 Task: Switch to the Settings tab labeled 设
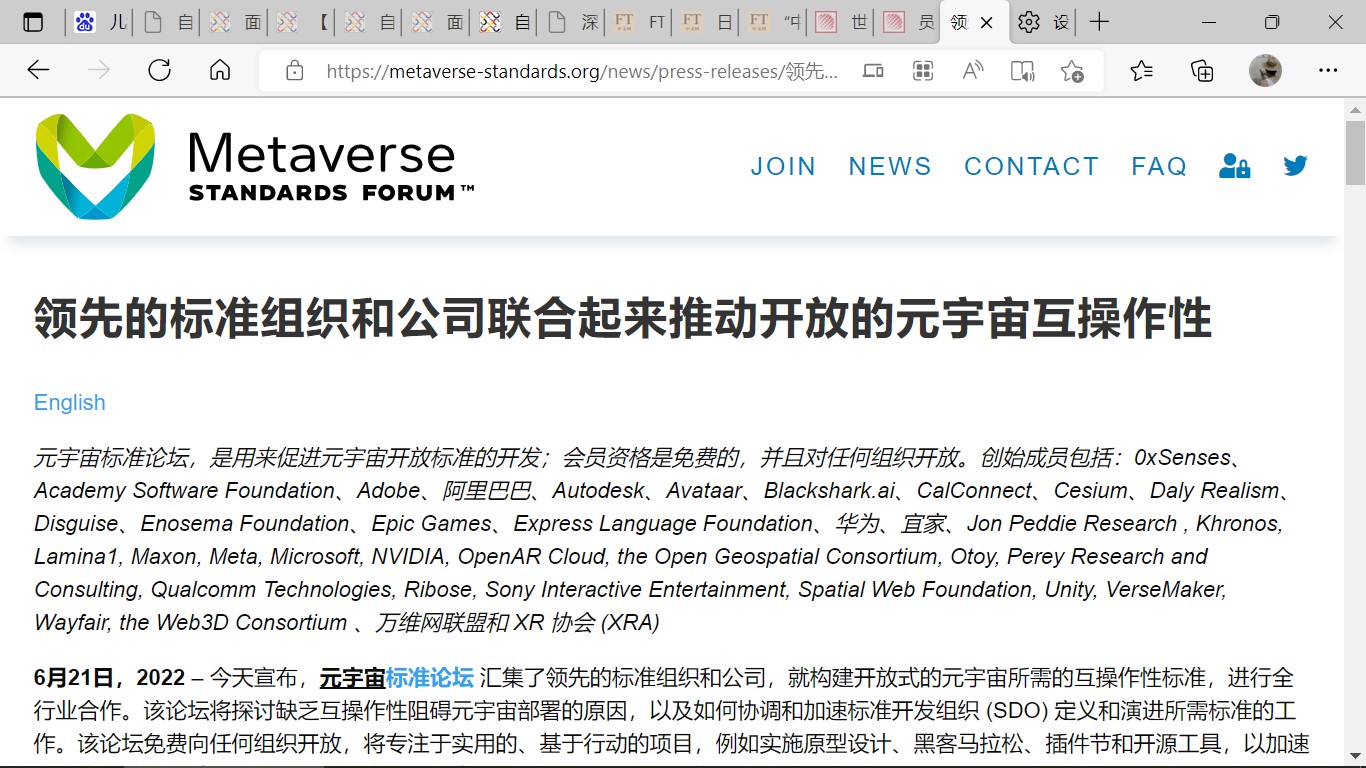click(1044, 22)
